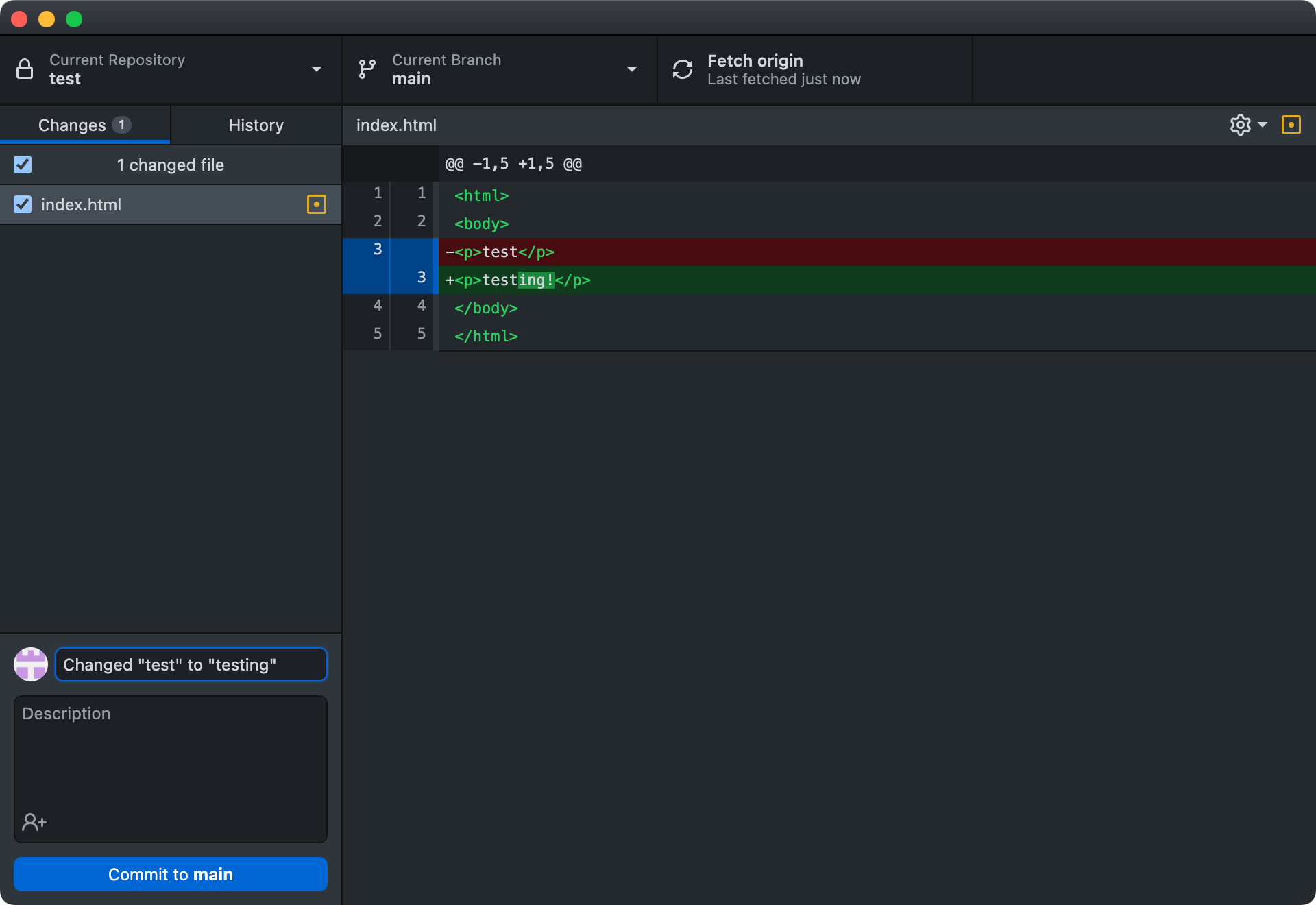1316x905 pixels.
Task: Expand the diff view options dropdown arrow
Action: coord(1263,125)
